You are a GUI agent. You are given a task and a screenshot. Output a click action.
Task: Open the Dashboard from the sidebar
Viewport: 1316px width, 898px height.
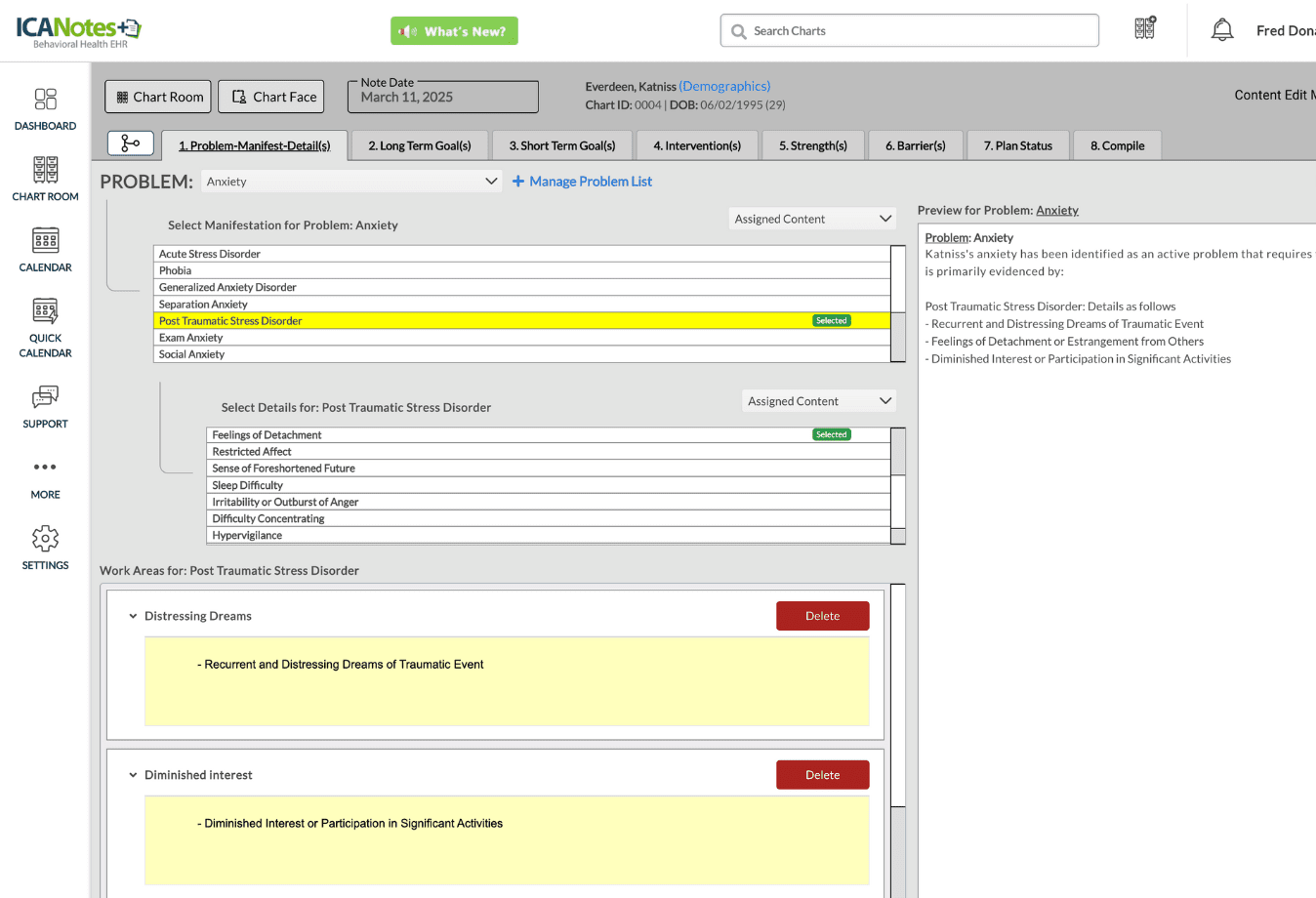[x=45, y=109]
